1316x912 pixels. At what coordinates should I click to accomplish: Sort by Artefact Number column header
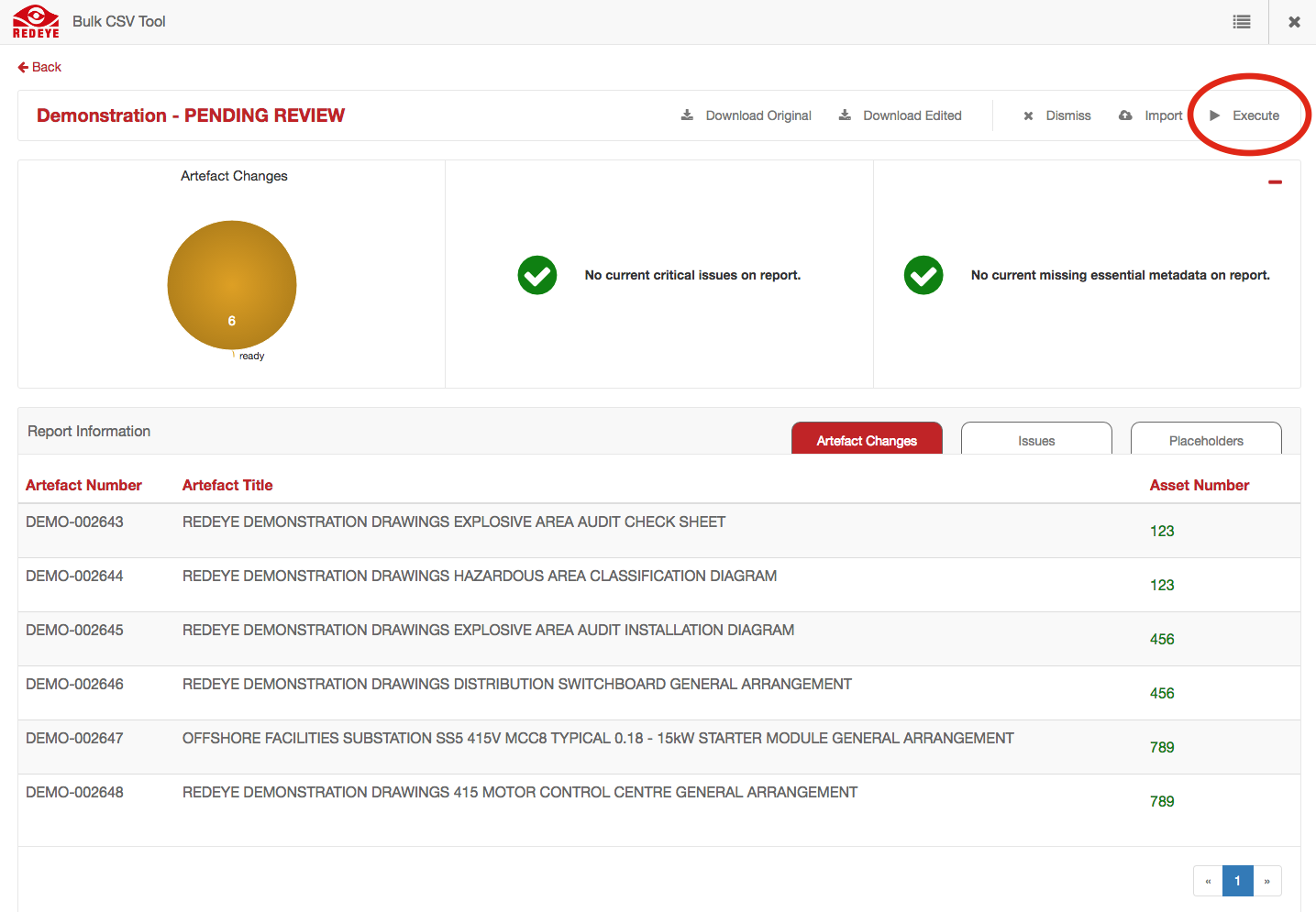(83, 485)
